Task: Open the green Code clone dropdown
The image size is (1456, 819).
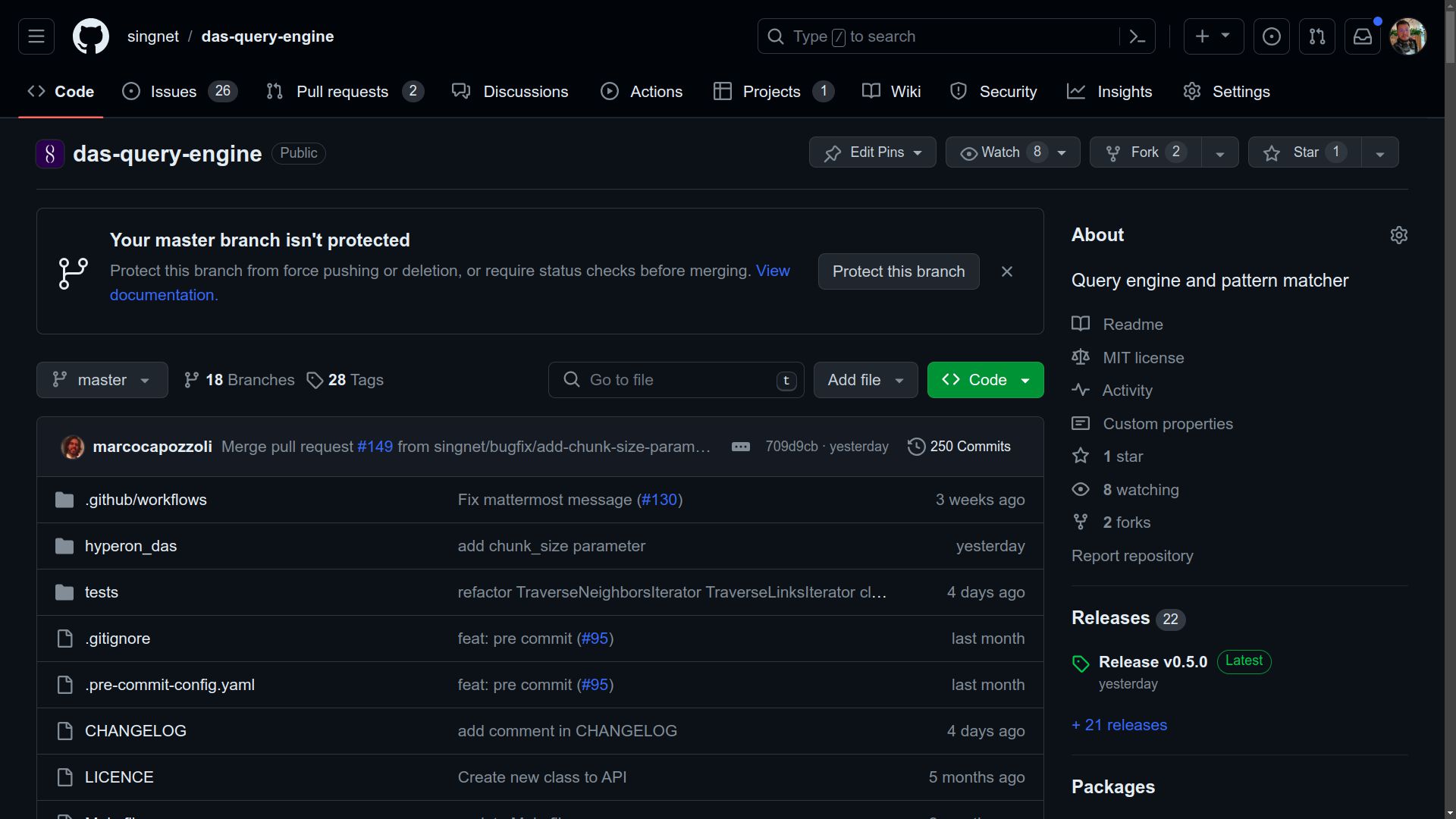Action: 986,380
